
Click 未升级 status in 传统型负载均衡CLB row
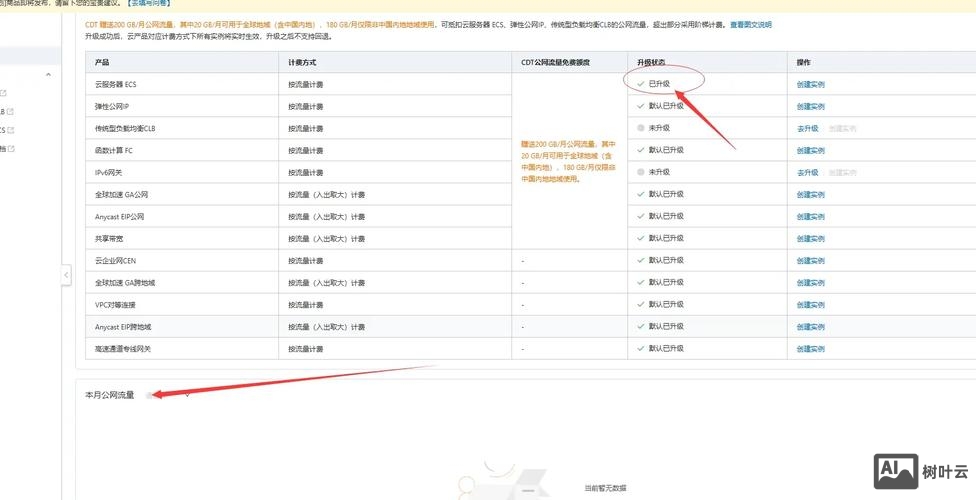tap(659, 128)
